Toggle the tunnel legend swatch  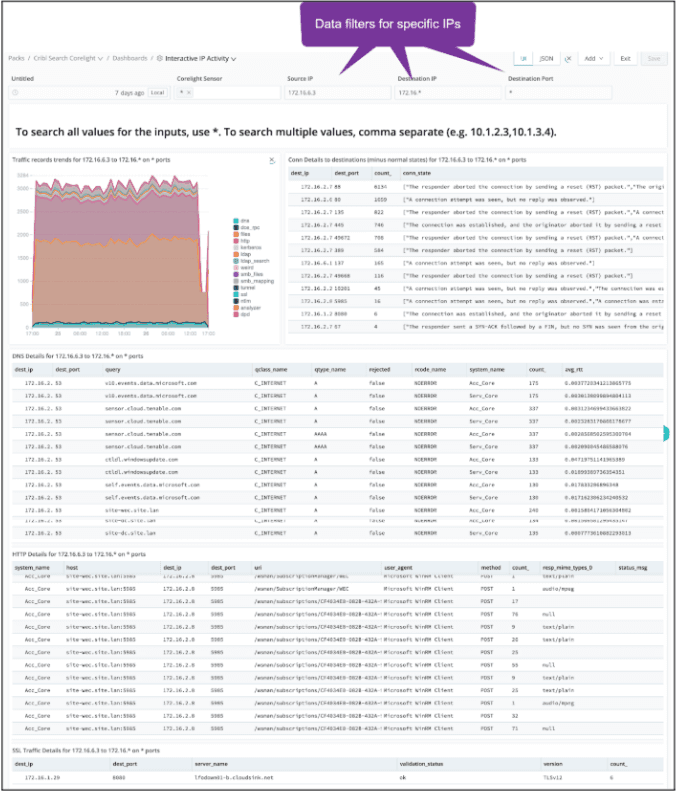tap(236, 288)
